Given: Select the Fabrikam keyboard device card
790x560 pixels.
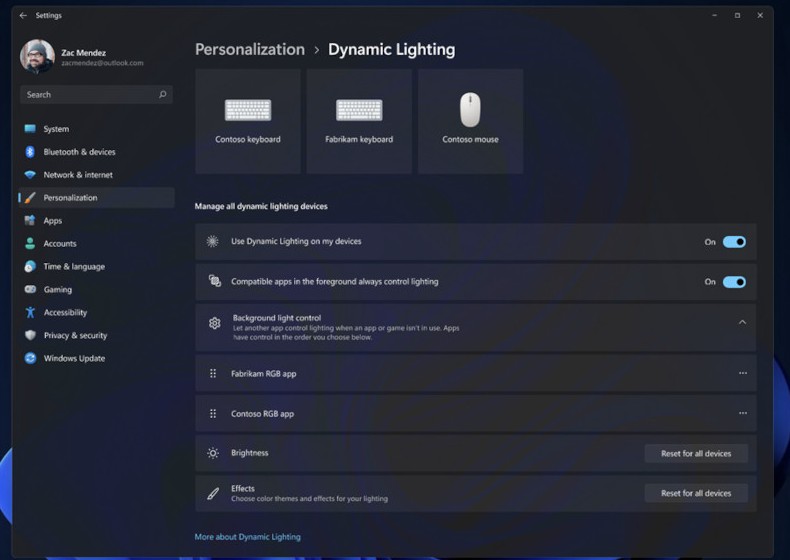Looking at the screenshot, I should coord(359,121).
